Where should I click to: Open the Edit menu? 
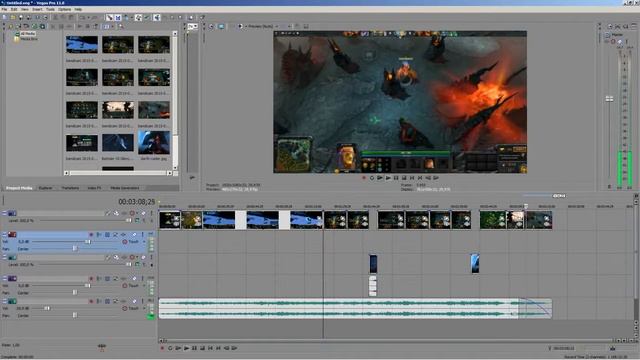[x=14, y=9]
